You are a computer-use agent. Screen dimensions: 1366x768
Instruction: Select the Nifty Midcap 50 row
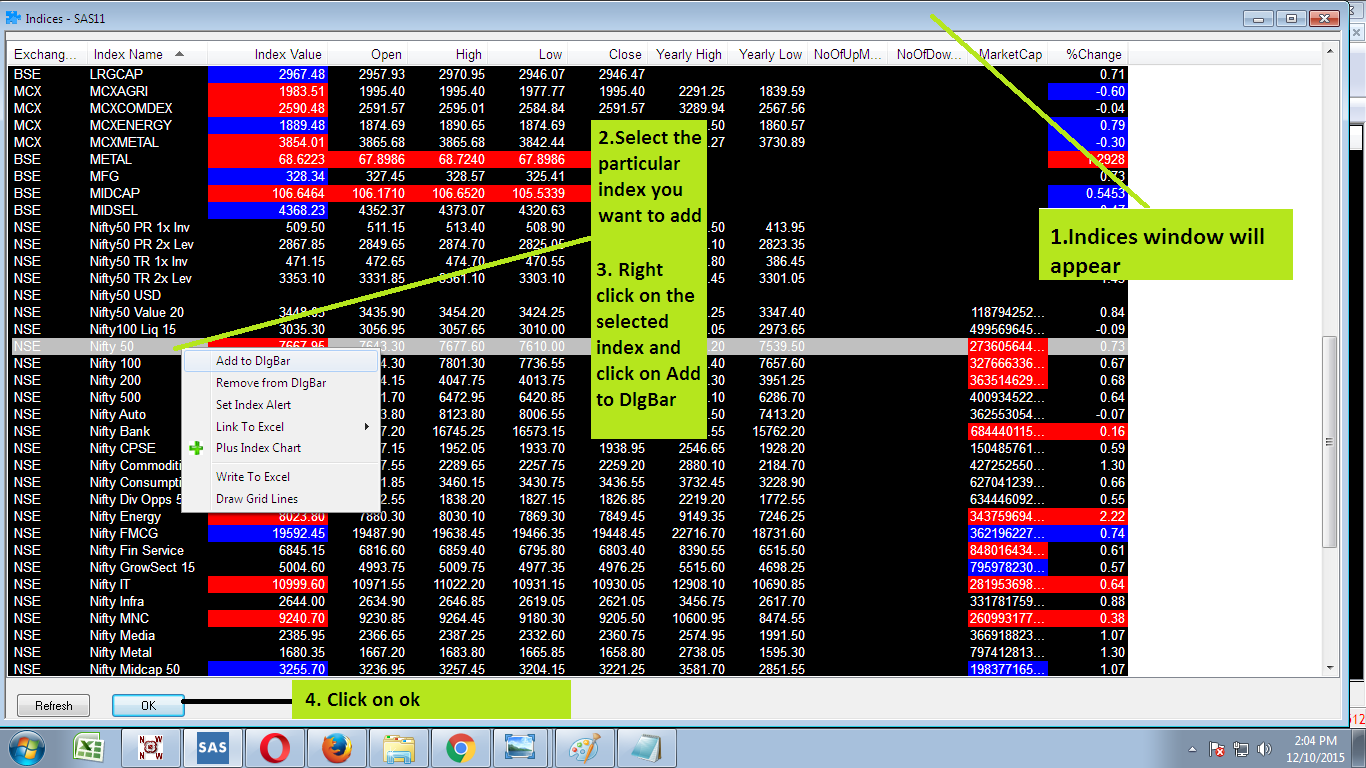pyautogui.click(x=568, y=669)
